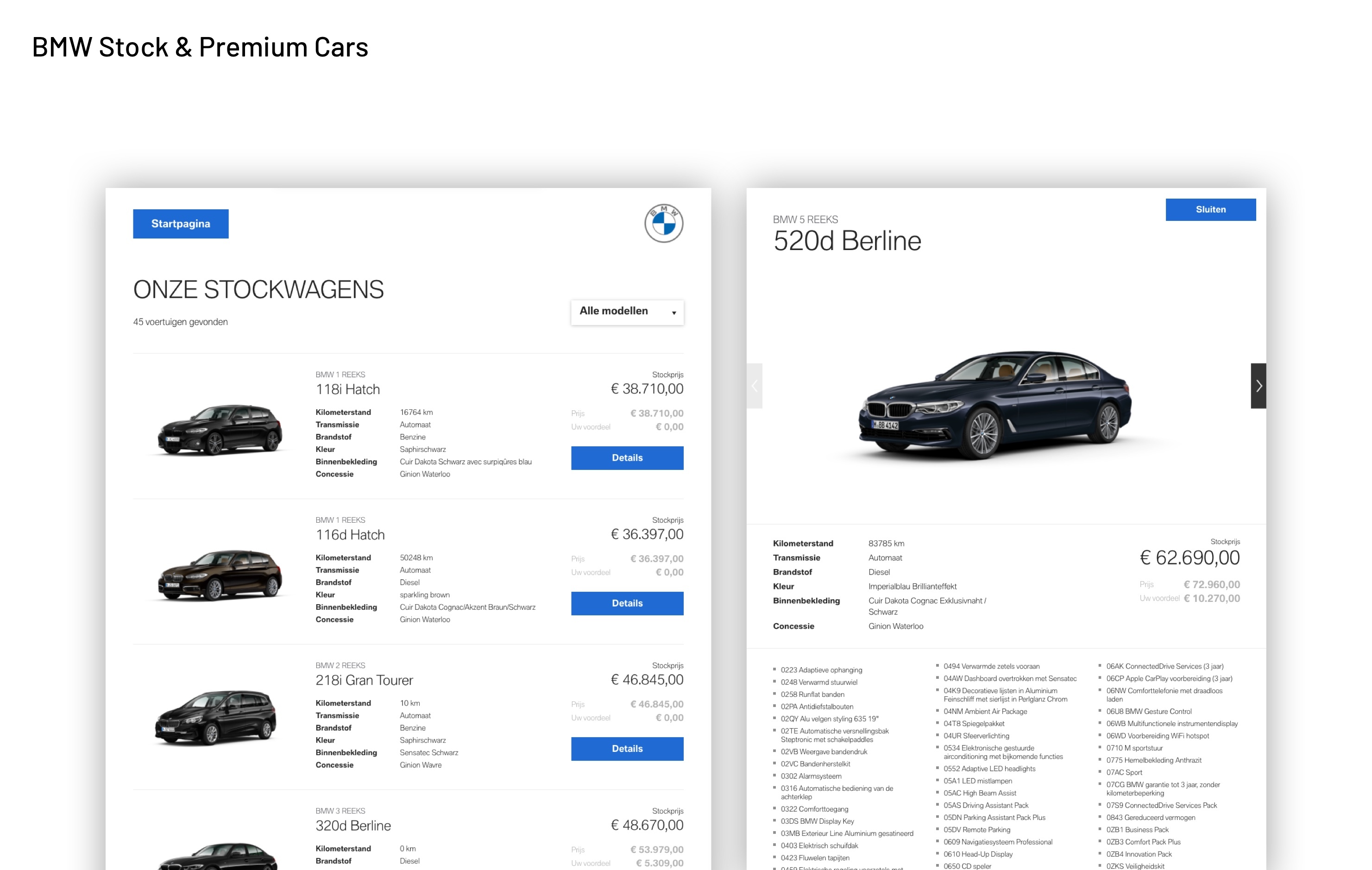Click option '0710 M sportstuur'

pos(1134,748)
